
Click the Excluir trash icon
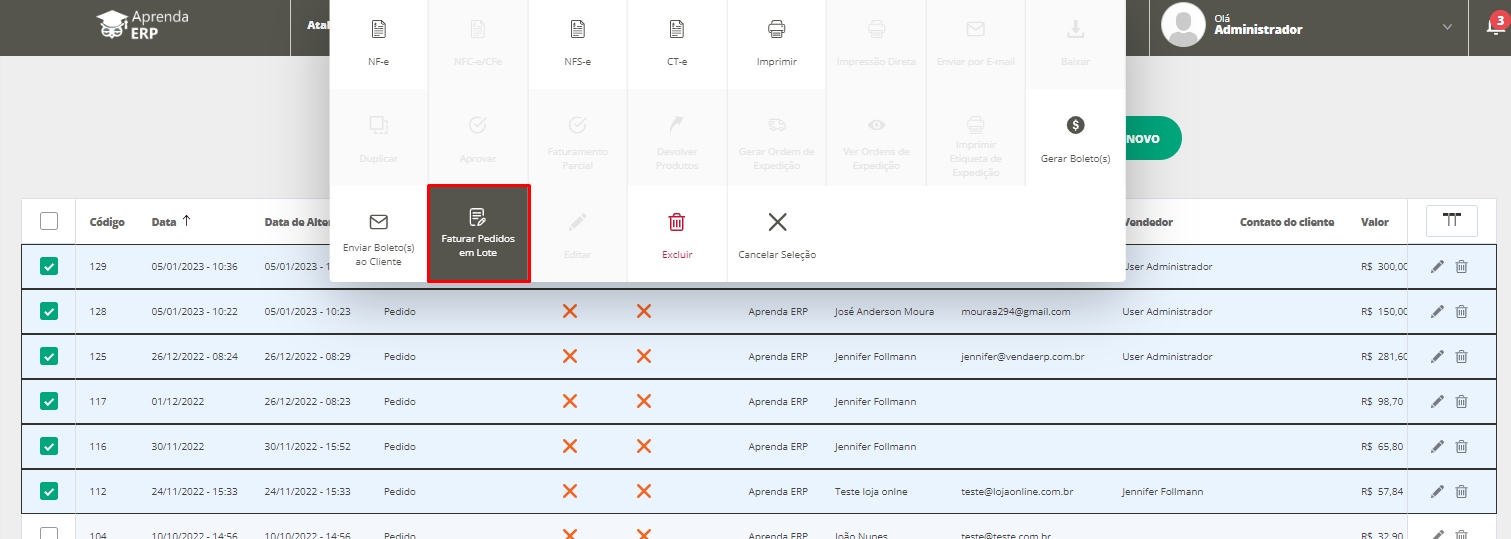(677, 222)
